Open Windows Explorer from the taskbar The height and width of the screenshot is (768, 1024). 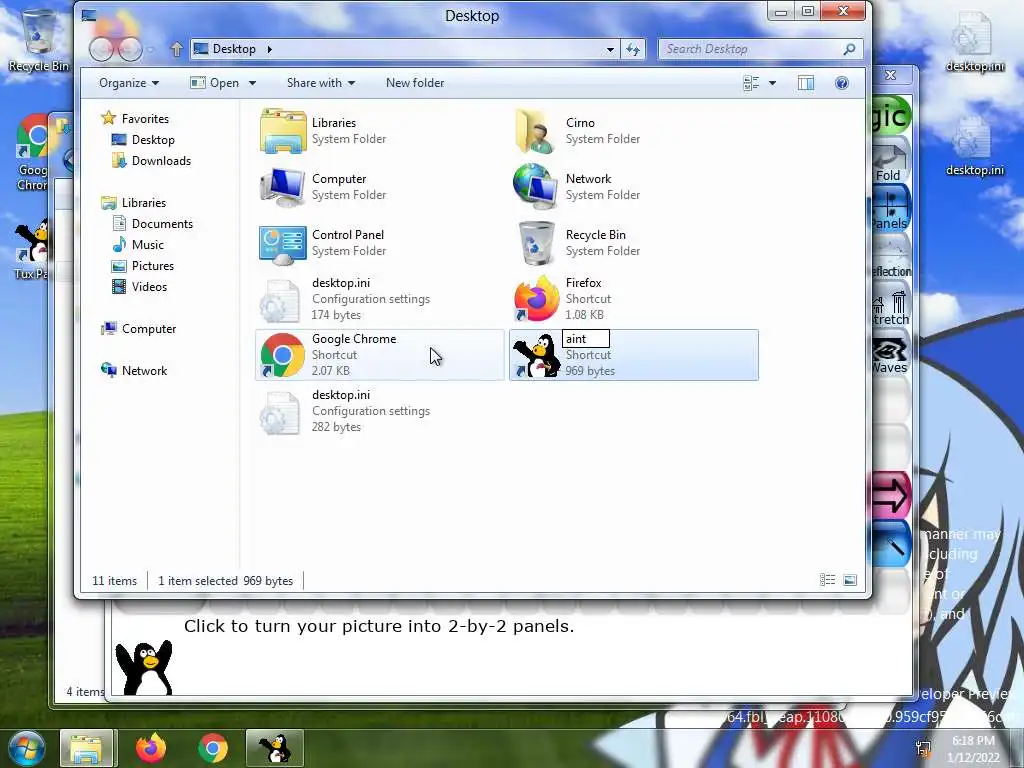coord(87,748)
